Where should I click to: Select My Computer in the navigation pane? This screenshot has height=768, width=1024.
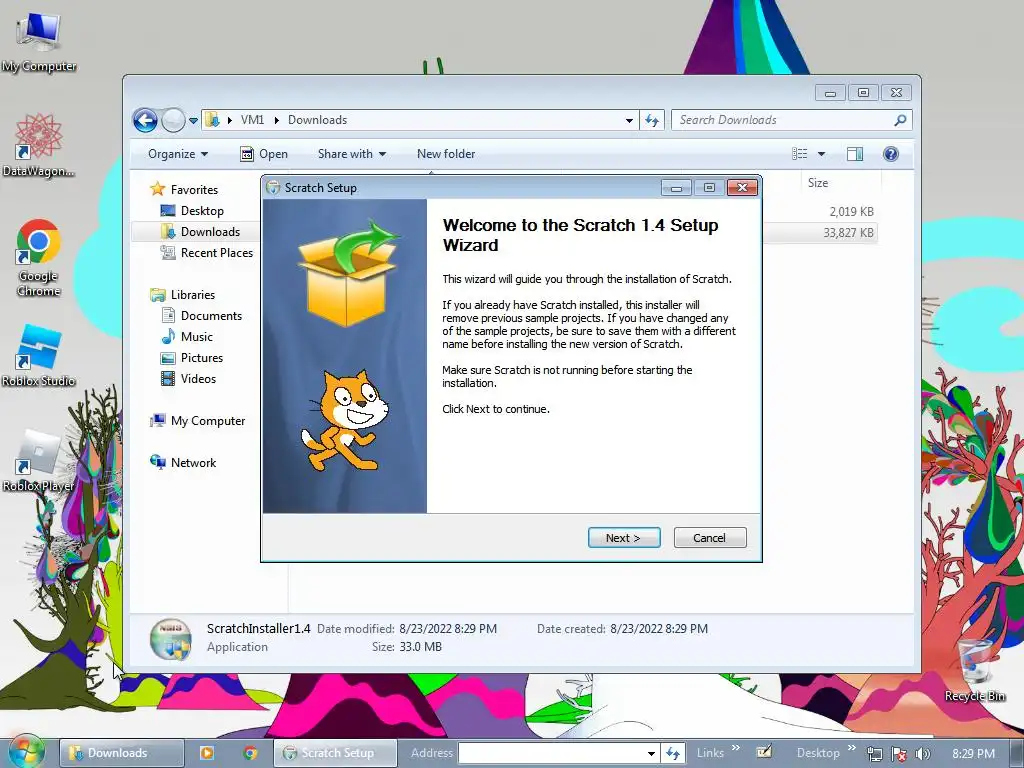click(208, 421)
